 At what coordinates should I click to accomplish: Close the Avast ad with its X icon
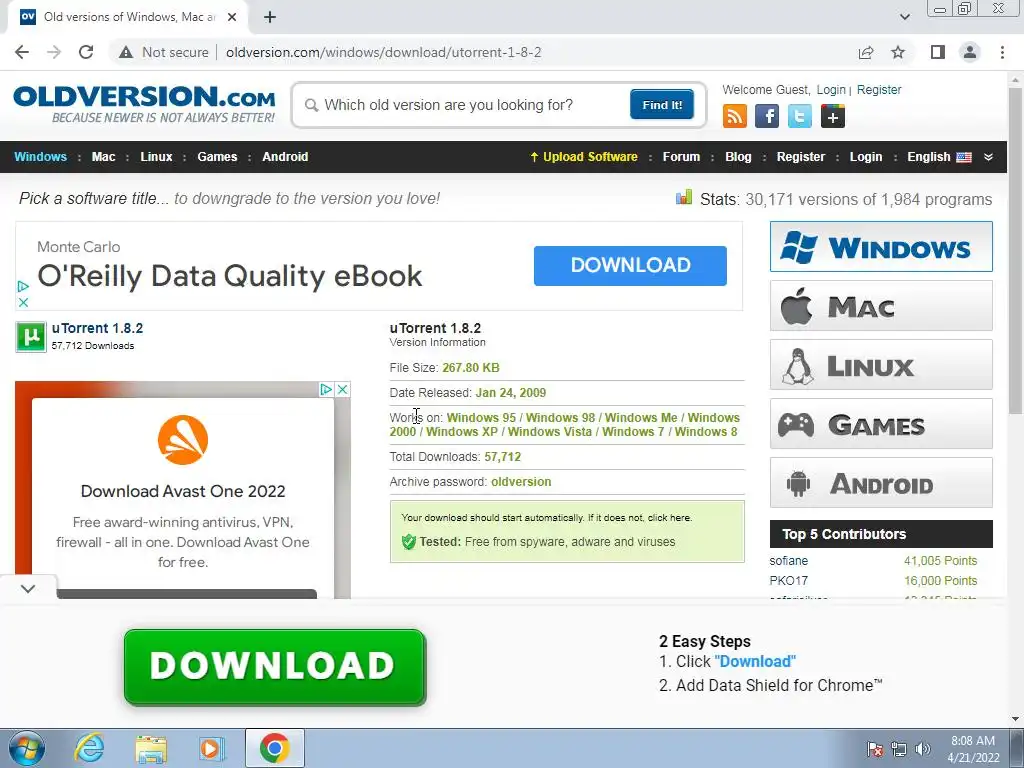click(342, 389)
